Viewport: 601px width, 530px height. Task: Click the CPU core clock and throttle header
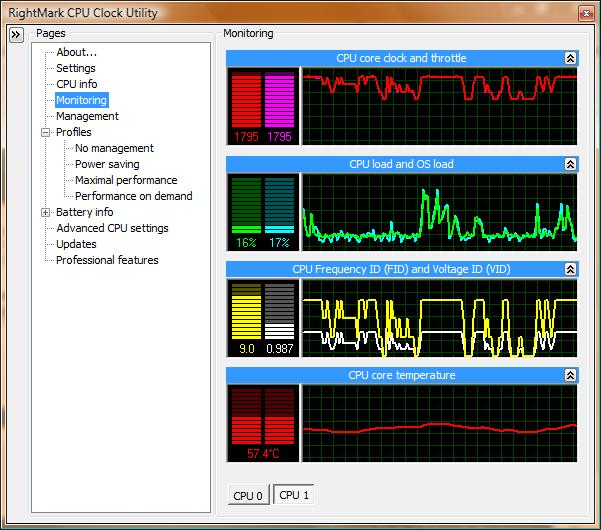coord(401,58)
